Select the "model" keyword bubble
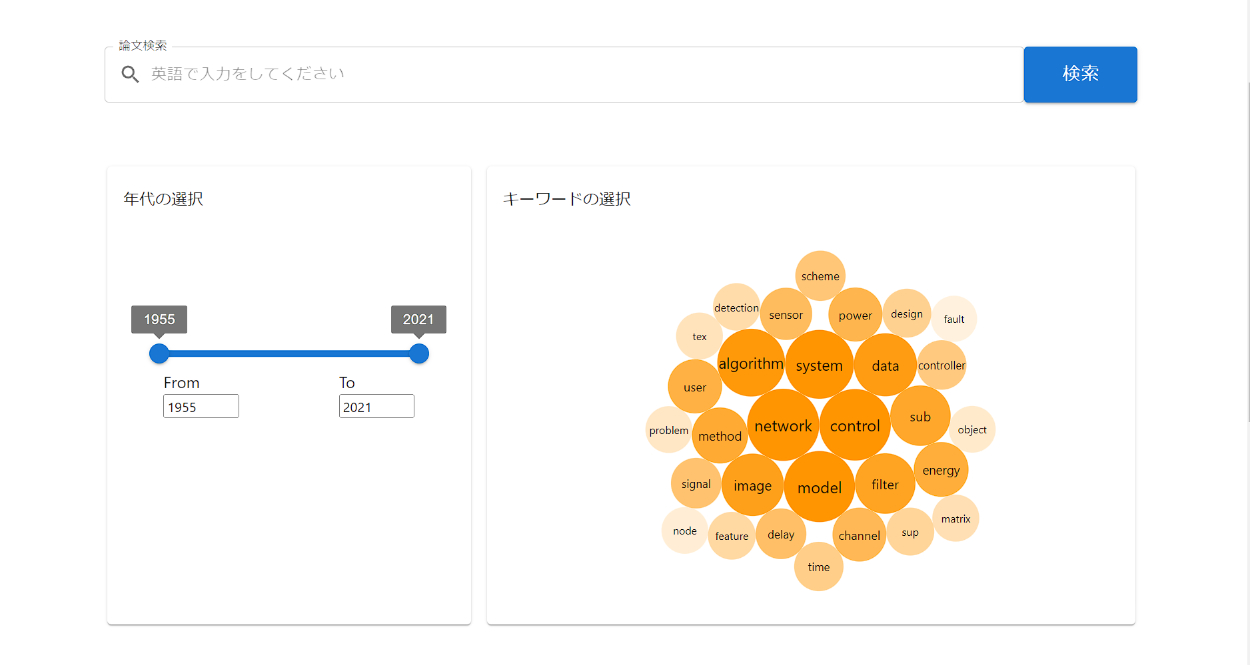The image size is (1250, 665). [x=819, y=487]
